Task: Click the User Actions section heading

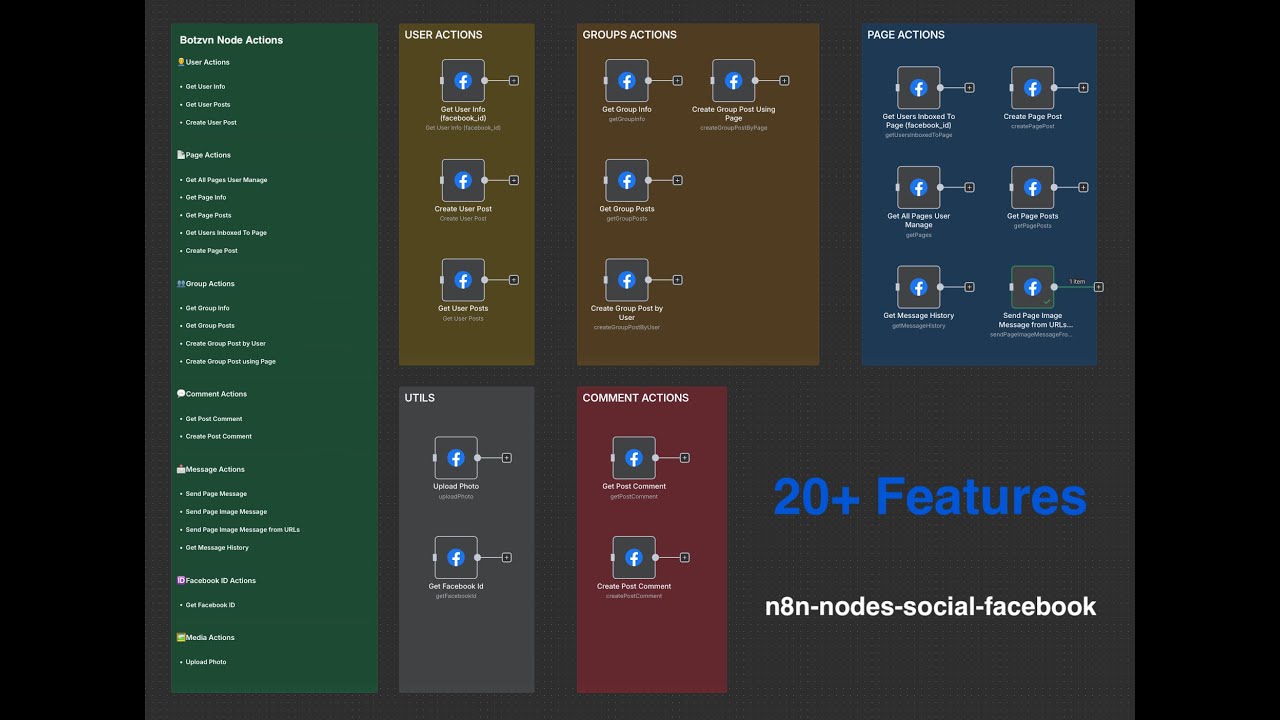Action: (203, 62)
